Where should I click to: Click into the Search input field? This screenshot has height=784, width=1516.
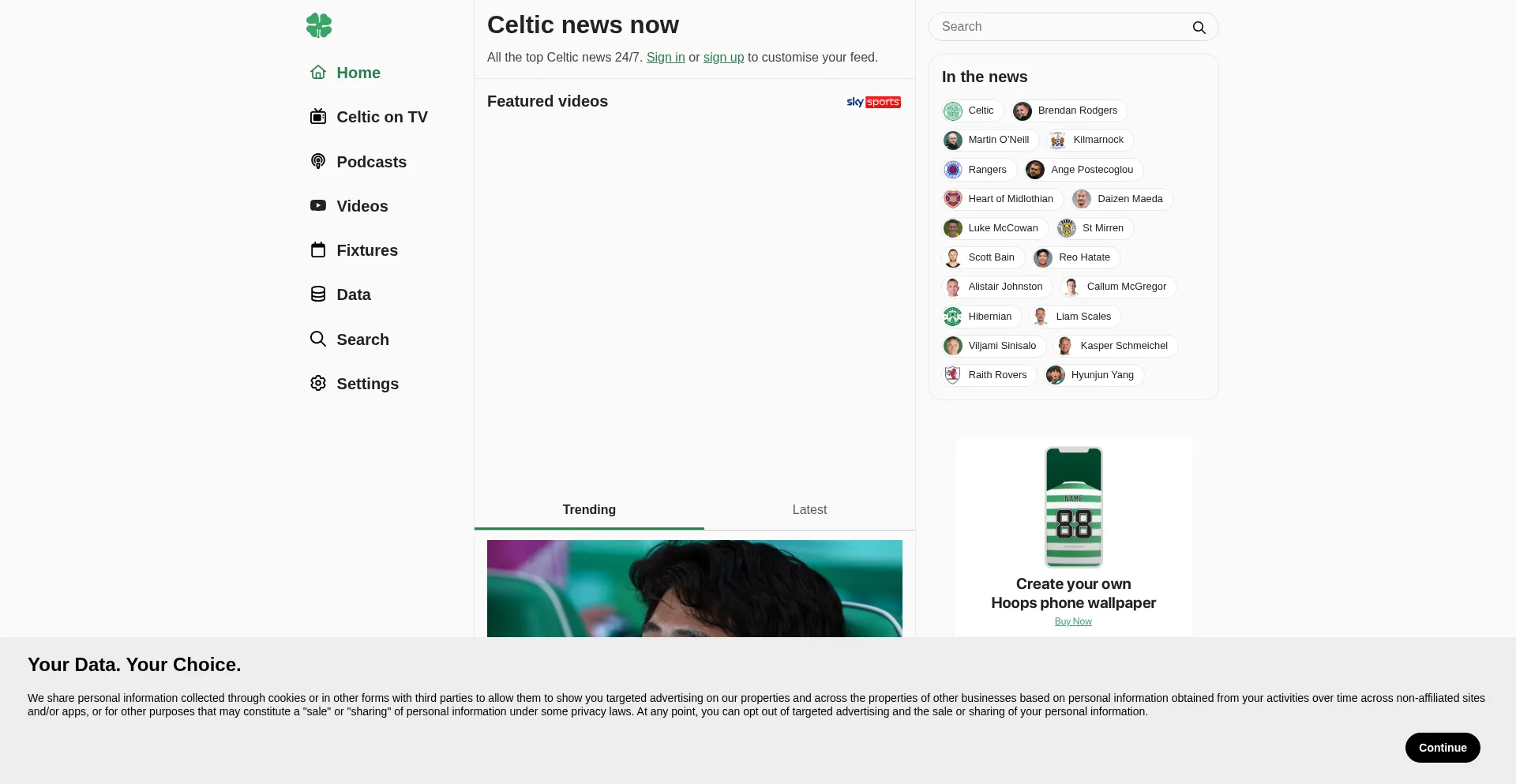click(x=1058, y=27)
